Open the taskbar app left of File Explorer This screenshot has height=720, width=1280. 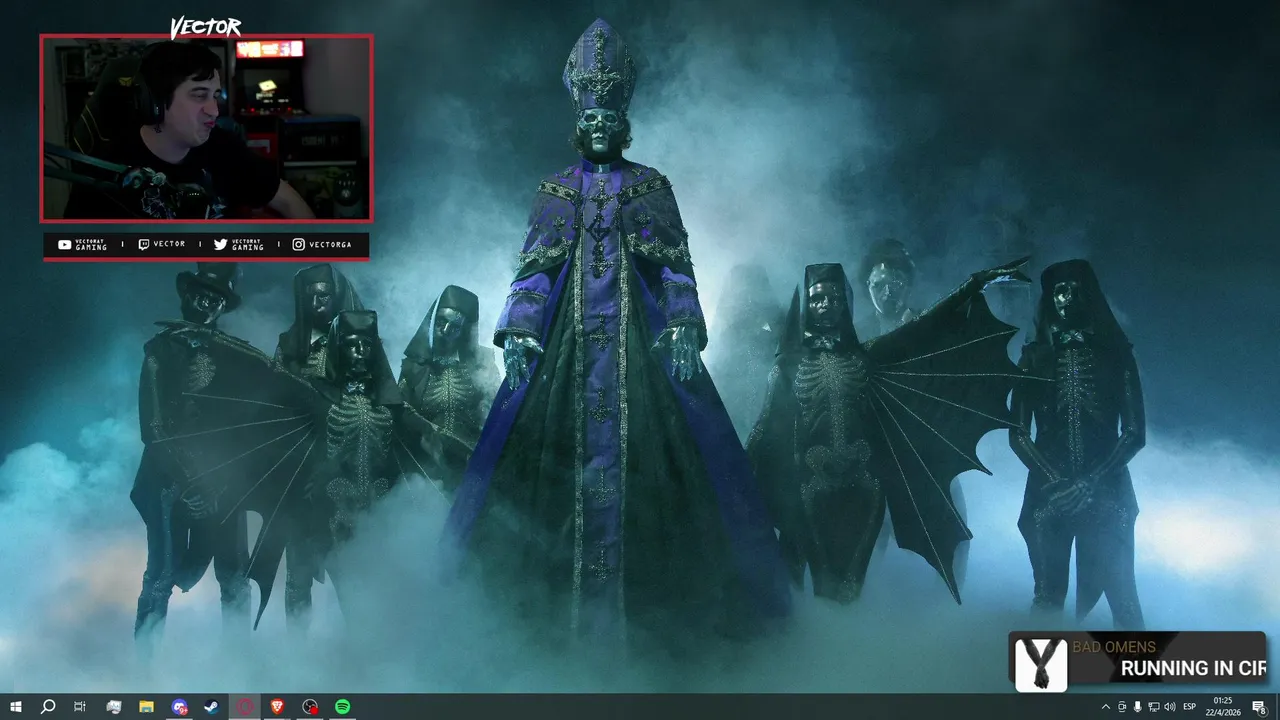(113, 707)
